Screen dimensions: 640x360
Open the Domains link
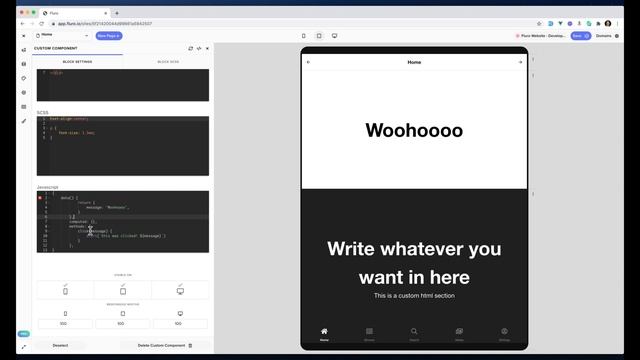(604, 36)
